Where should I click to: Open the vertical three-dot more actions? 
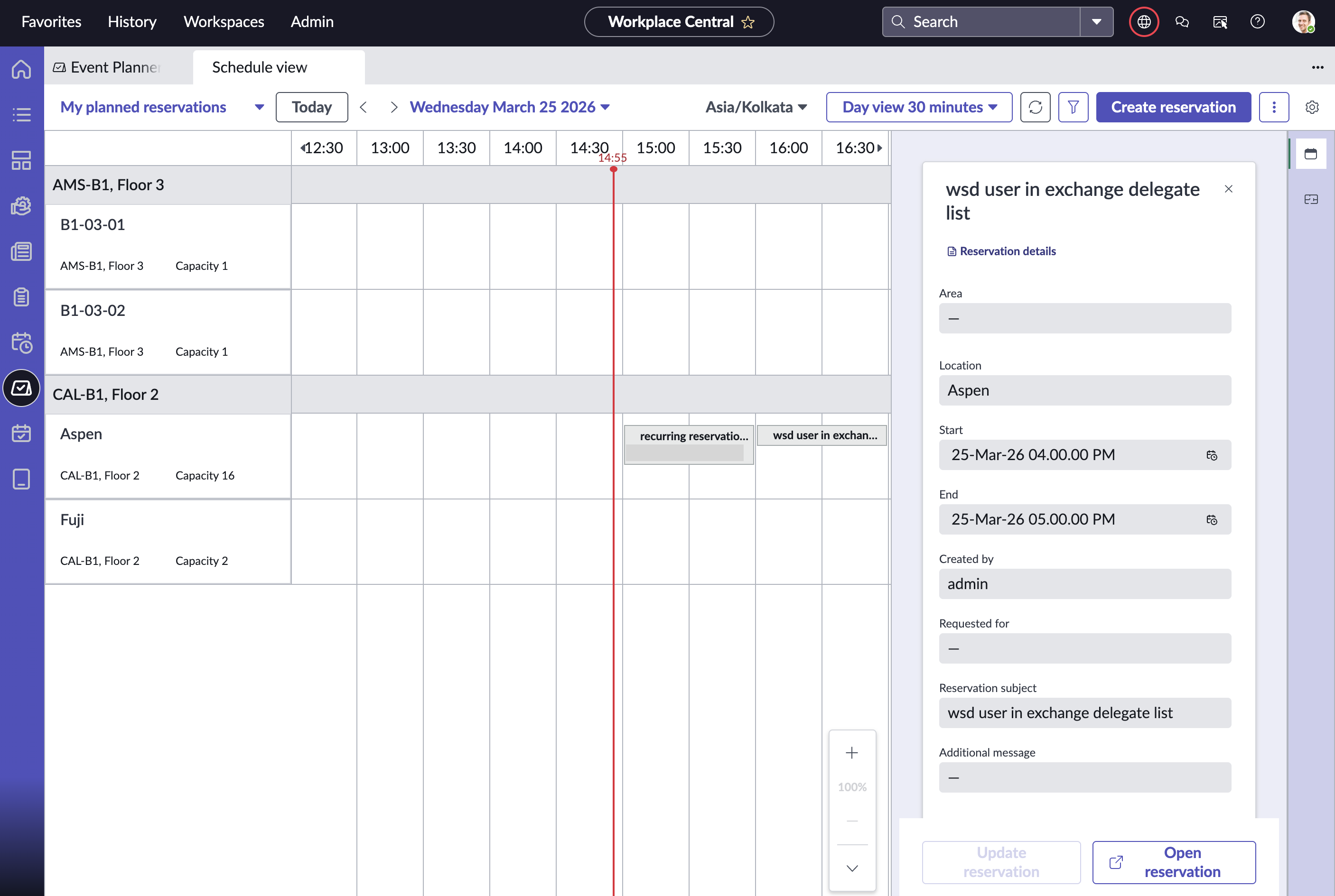(x=1273, y=107)
